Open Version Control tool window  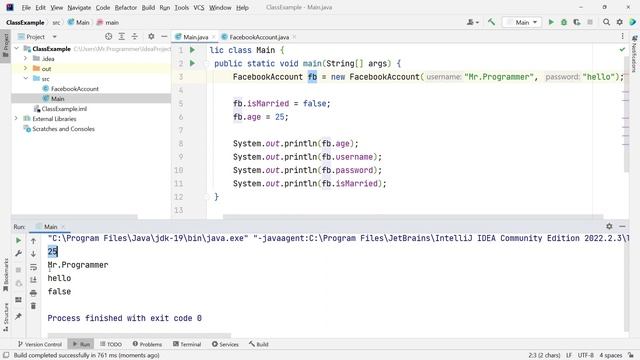[x=40, y=344]
